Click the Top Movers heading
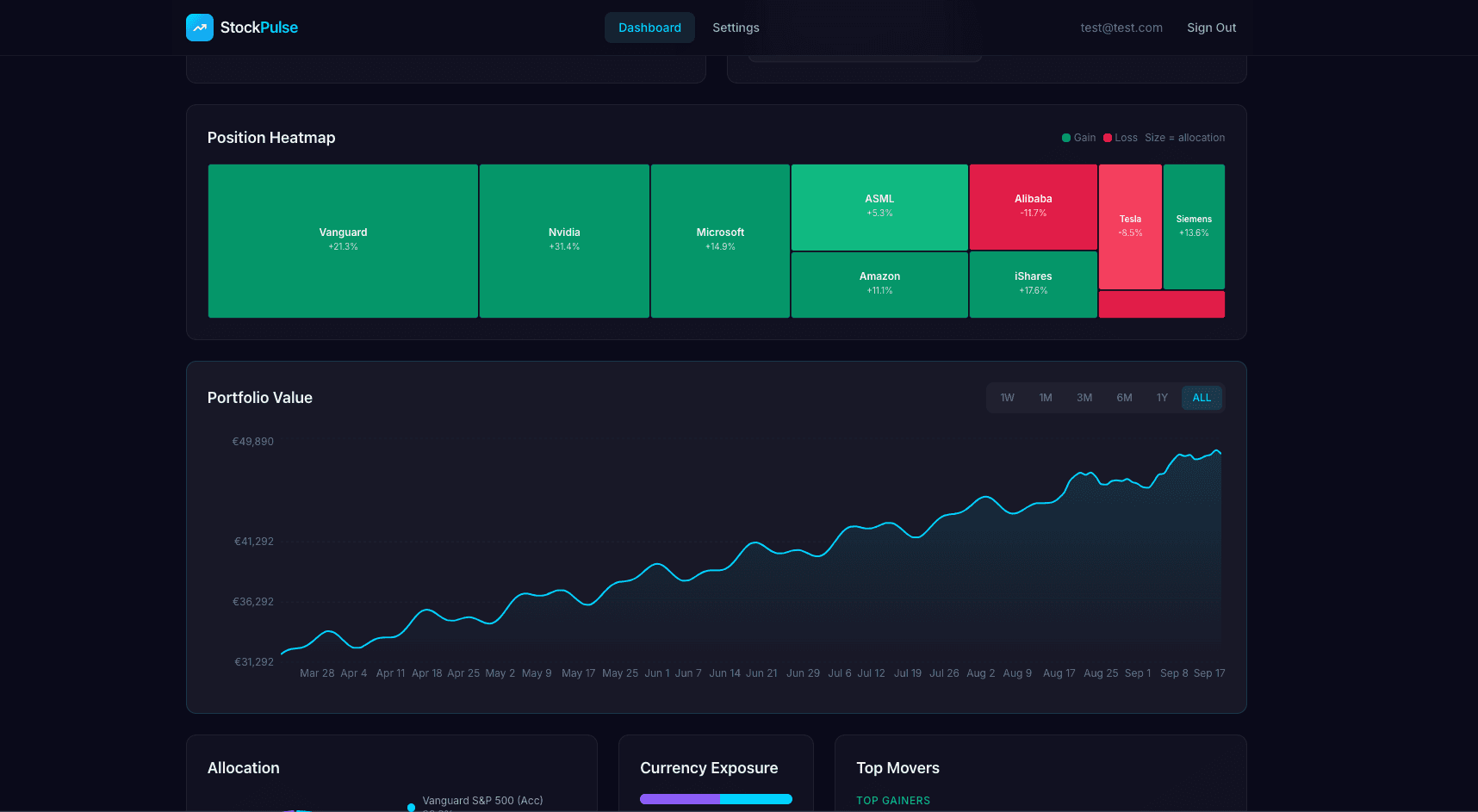 tap(897, 768)
